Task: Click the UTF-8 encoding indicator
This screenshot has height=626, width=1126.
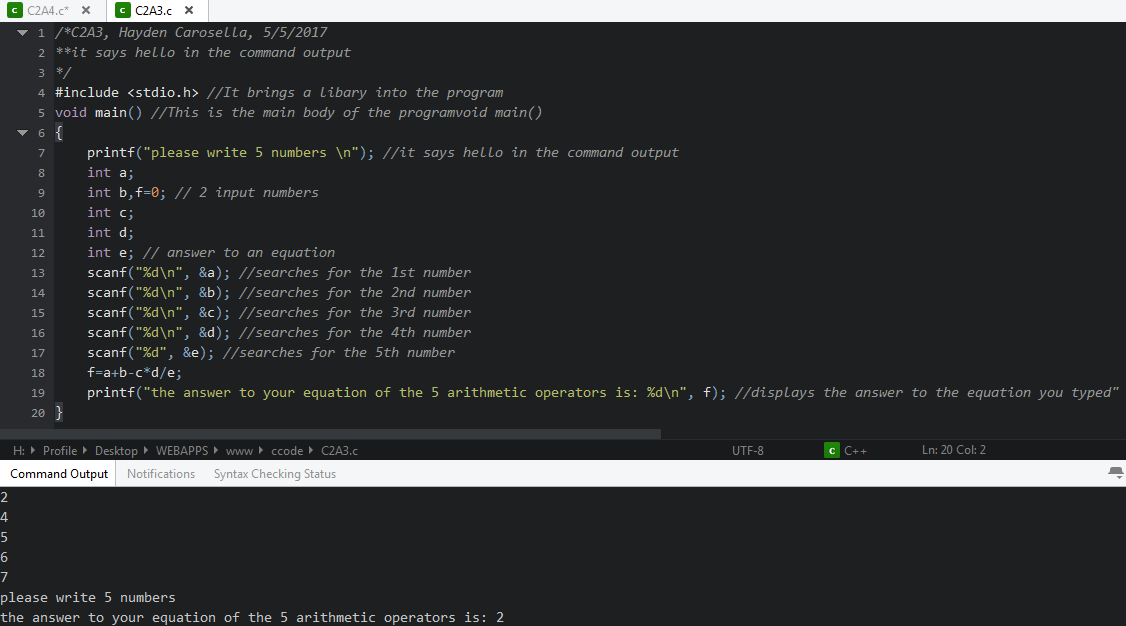Action: (747, 451)
